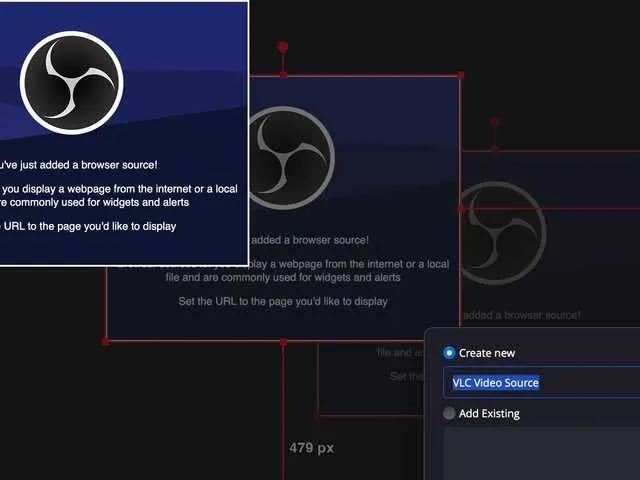Click the top-right red corner handle of middle source
This screenshot has width=640, height=480.
tap(461, 75)
